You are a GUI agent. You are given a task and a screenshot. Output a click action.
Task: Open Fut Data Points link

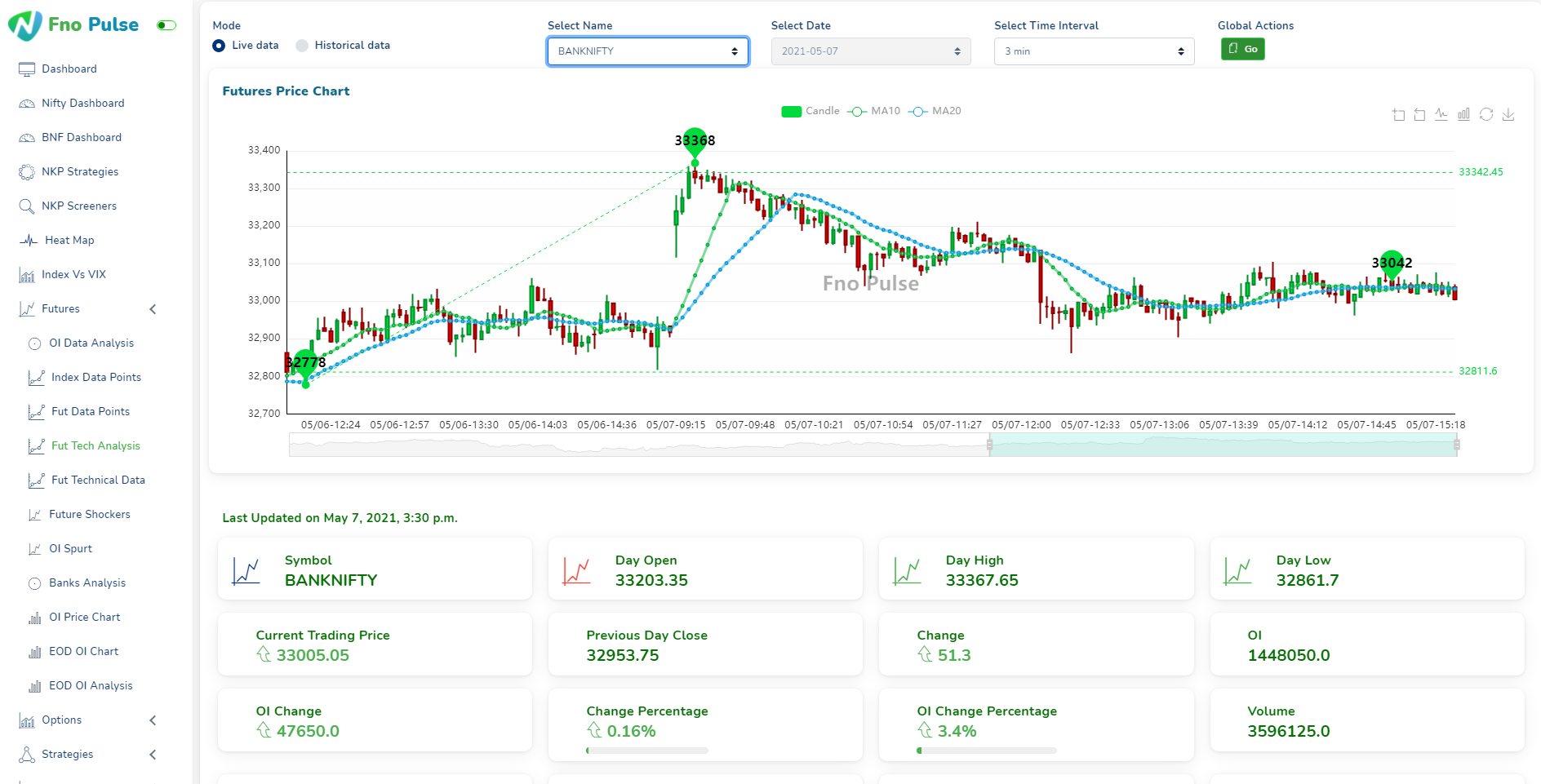click(91, 412)
